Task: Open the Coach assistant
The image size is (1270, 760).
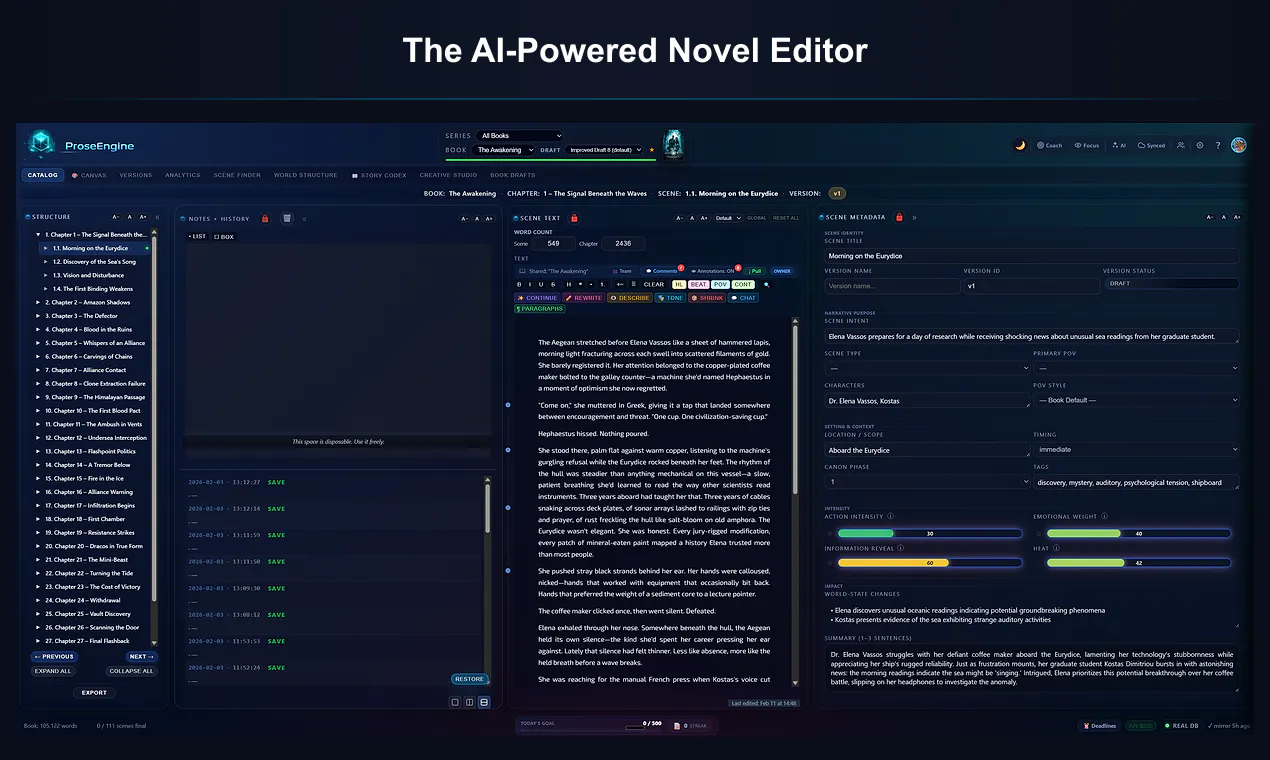Action: 1050,145
